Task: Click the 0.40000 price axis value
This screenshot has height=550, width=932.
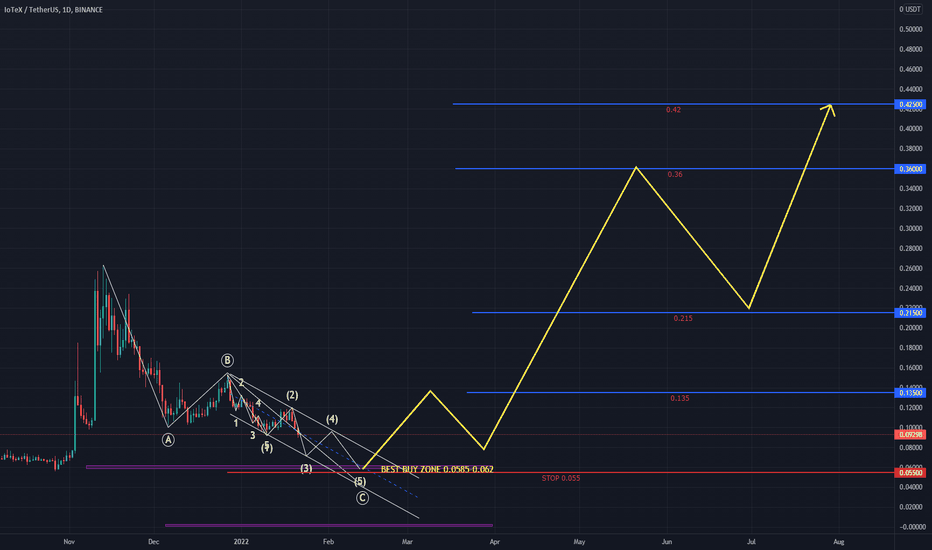Action: [x=911, y=129]
